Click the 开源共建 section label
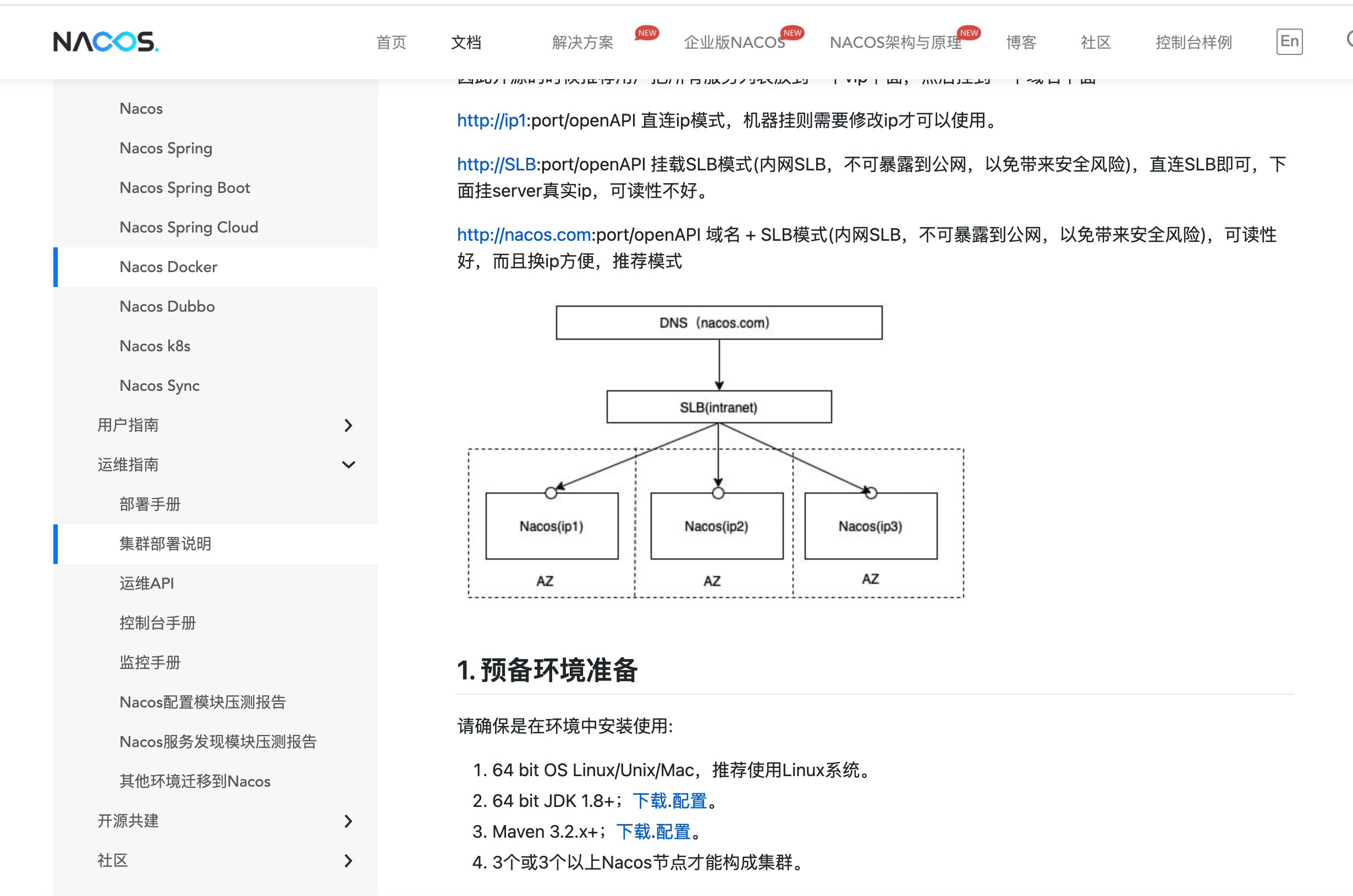 pos(128,821)
